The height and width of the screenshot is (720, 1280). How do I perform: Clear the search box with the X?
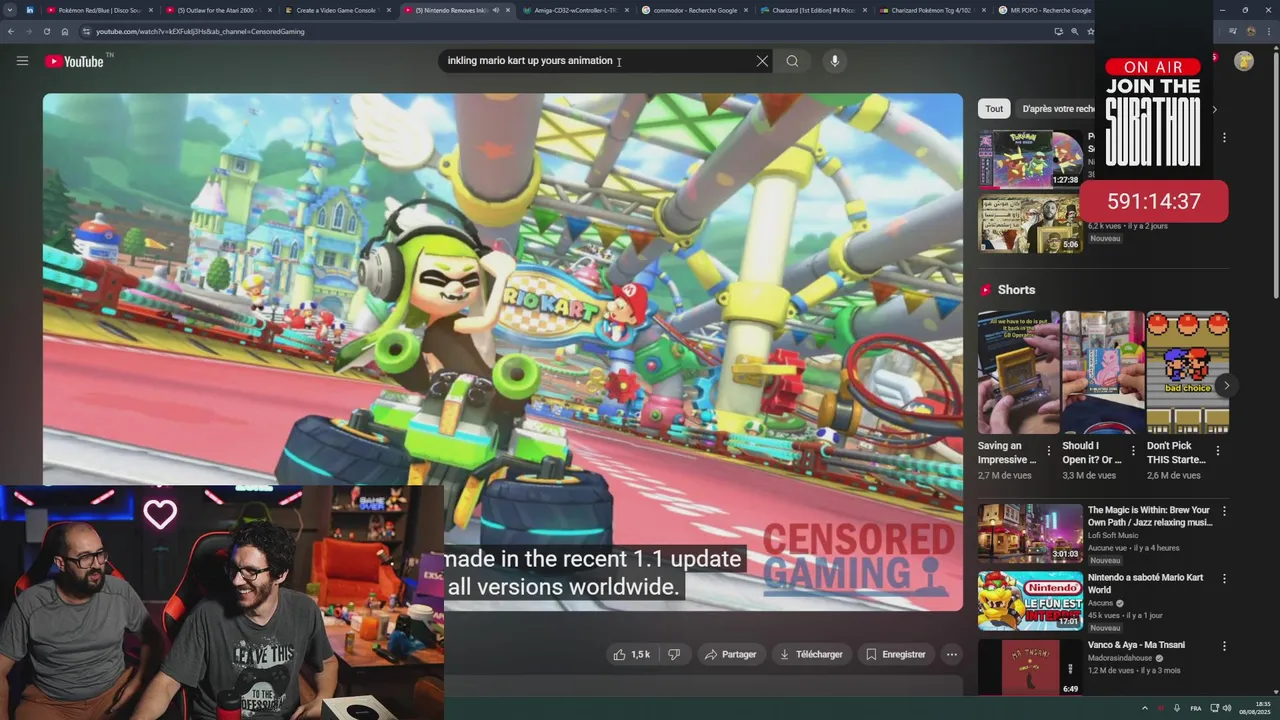point(762,61)
